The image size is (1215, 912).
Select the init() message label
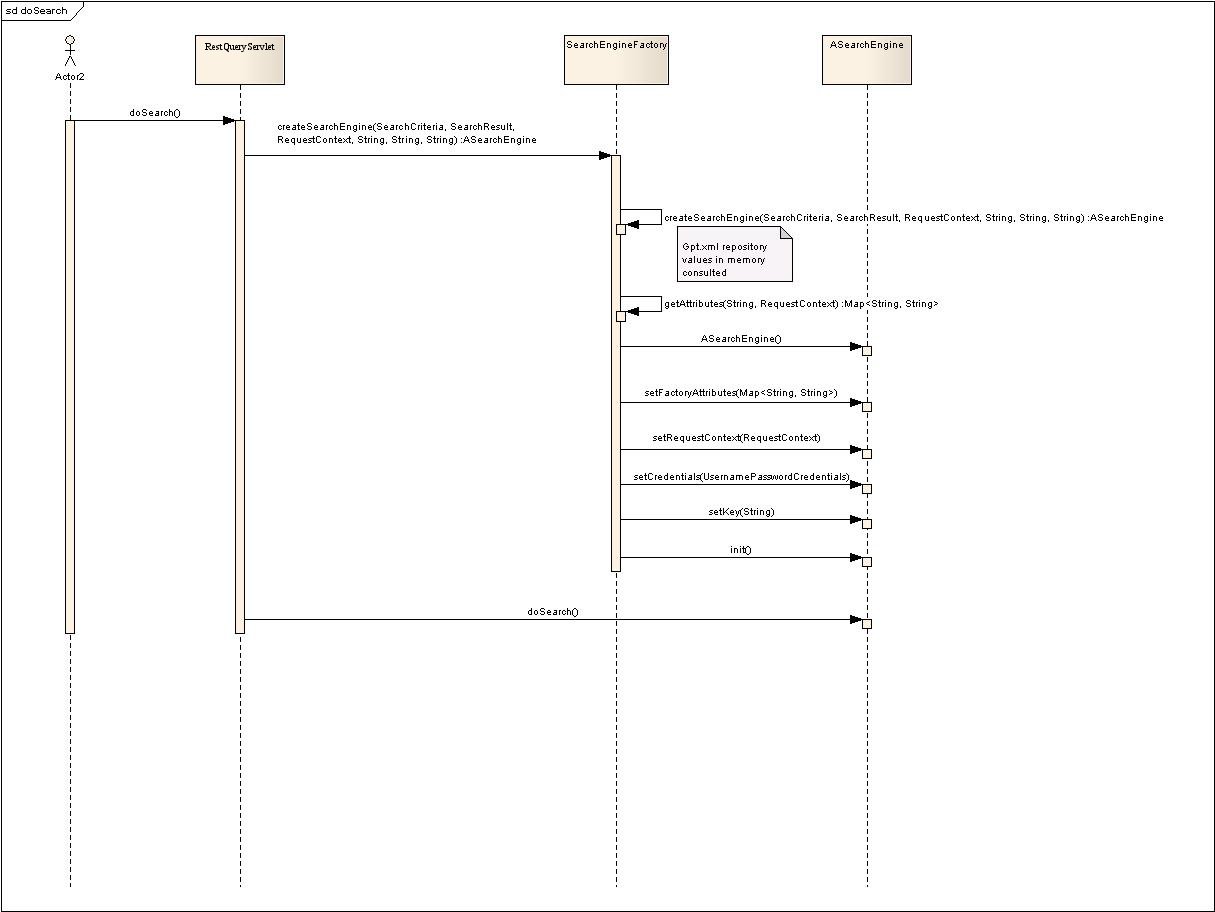740,550
